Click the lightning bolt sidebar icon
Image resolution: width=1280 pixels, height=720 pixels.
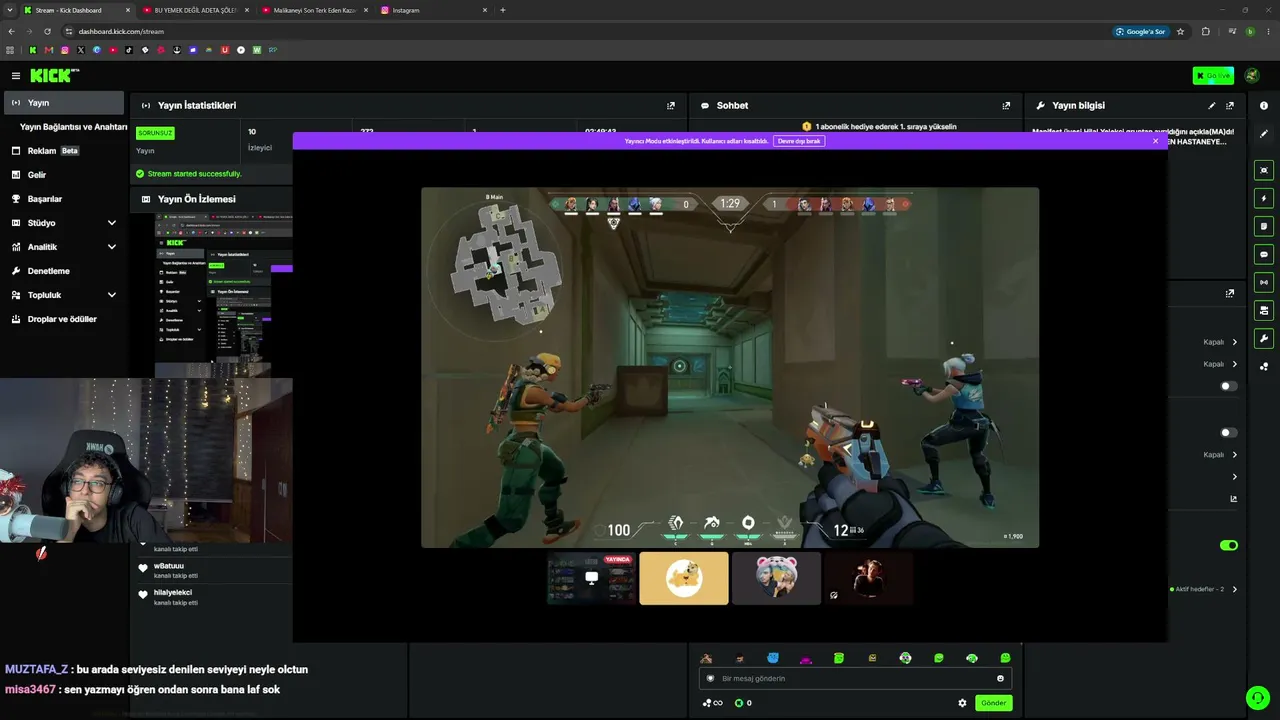coord(1264,198)
